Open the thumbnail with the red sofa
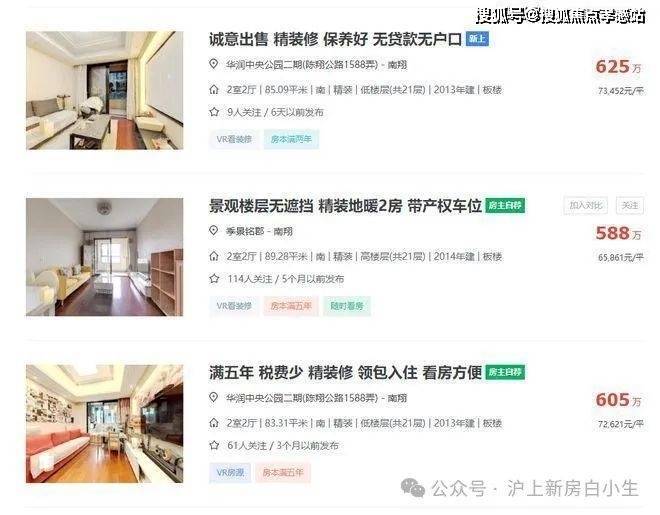660x515 pixels. [x=104, y=424]
